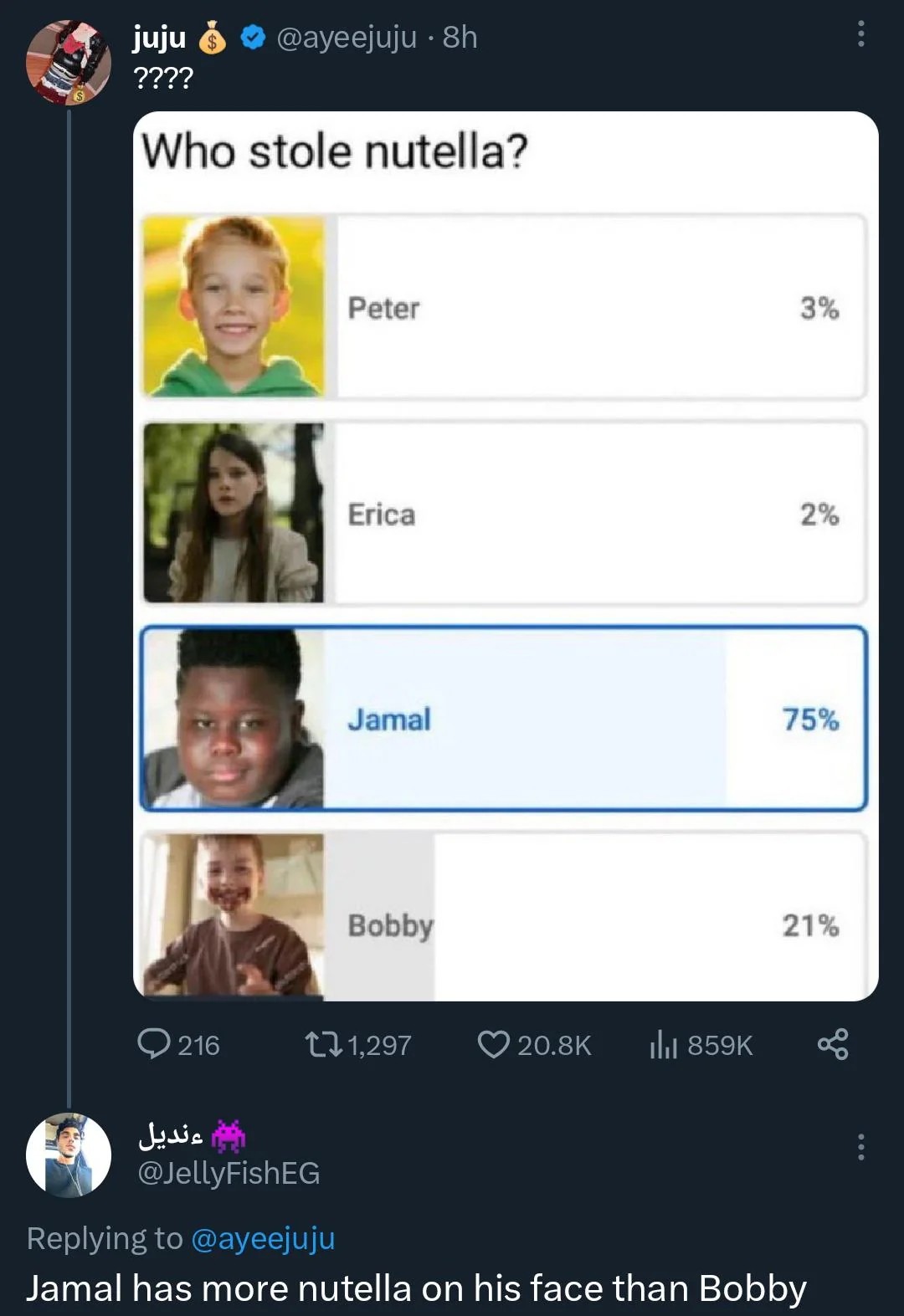Select the Jamal poll option
This screenshot has width=904, height=1316.
click(503, 719)
